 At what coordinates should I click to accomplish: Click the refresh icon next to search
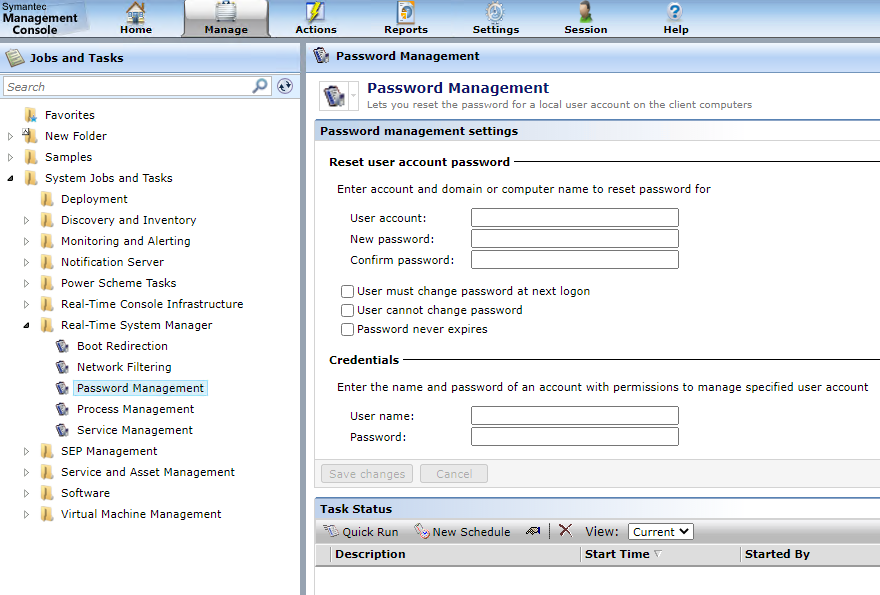click(x=285, y=86)
